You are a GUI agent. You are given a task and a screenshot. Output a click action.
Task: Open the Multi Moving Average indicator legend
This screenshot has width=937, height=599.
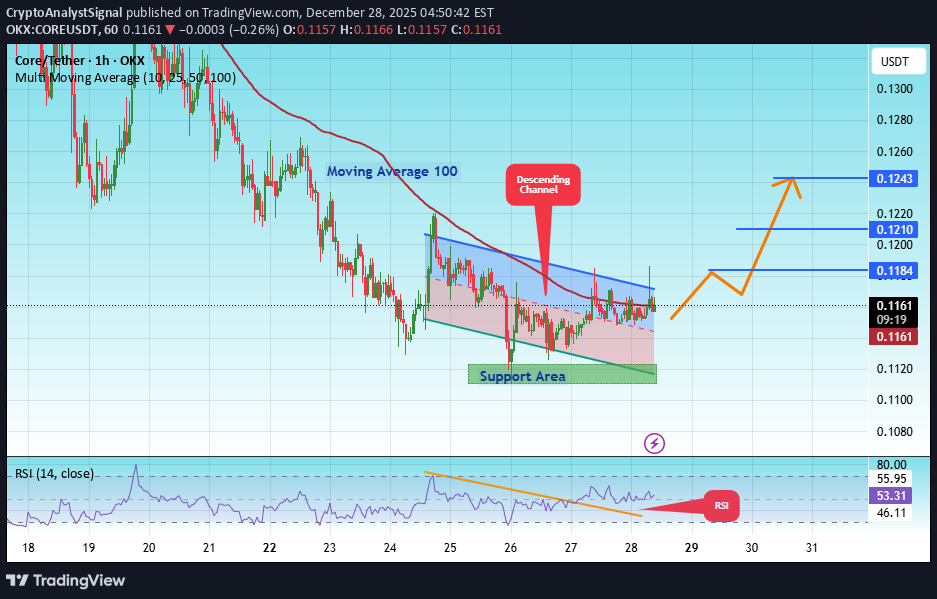[x=126, y=78]
